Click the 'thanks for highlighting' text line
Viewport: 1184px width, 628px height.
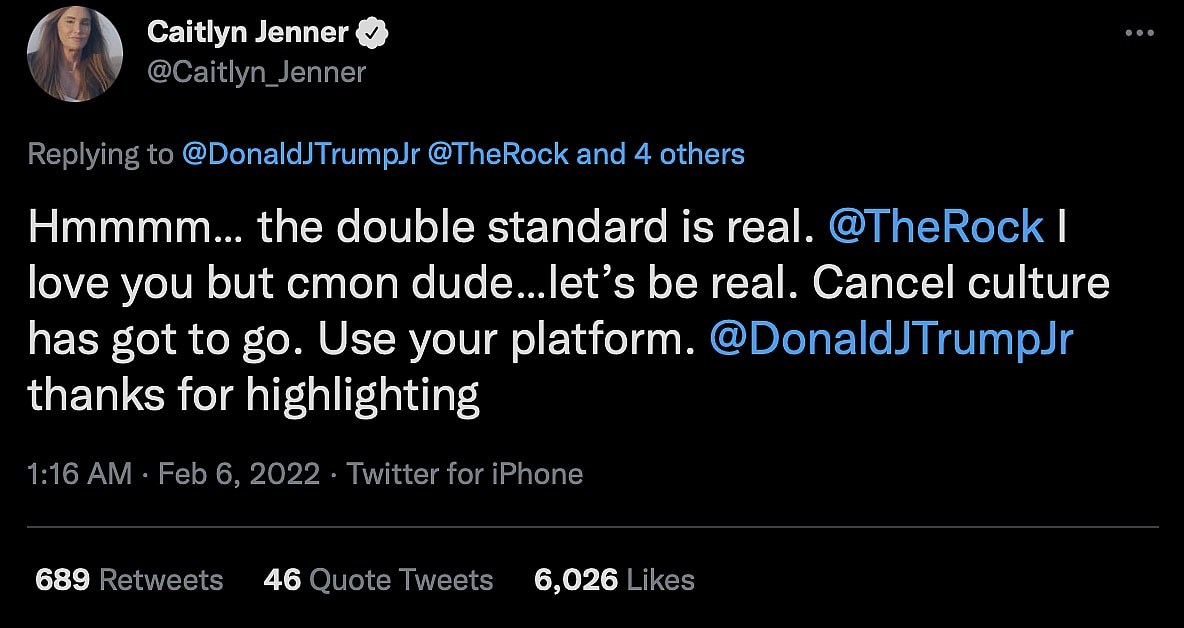[253, 396]
